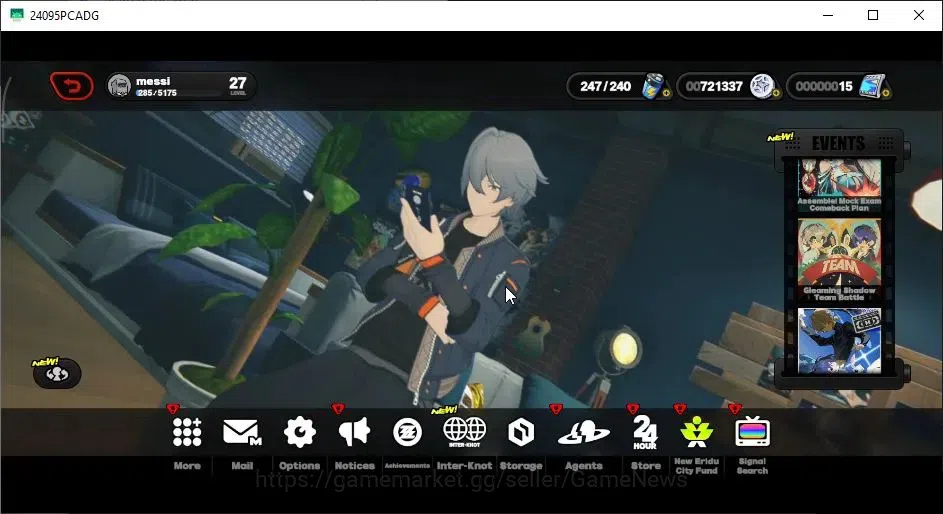Open the Gleaming Shadow Team Battle event
The height and width of the screenshot is (514, 943).
tap(839, 260)
